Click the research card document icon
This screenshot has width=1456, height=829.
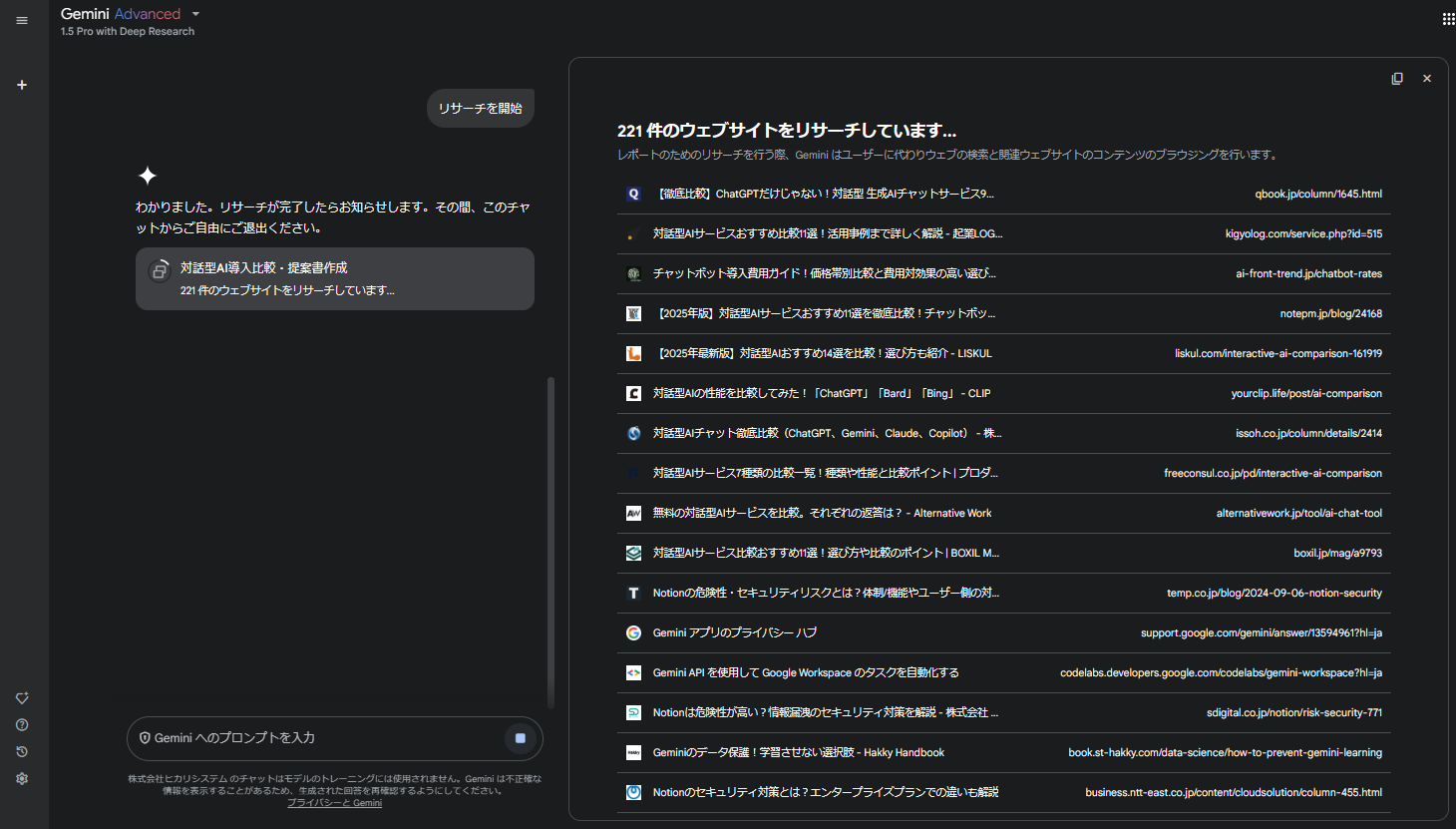(160, 270)
